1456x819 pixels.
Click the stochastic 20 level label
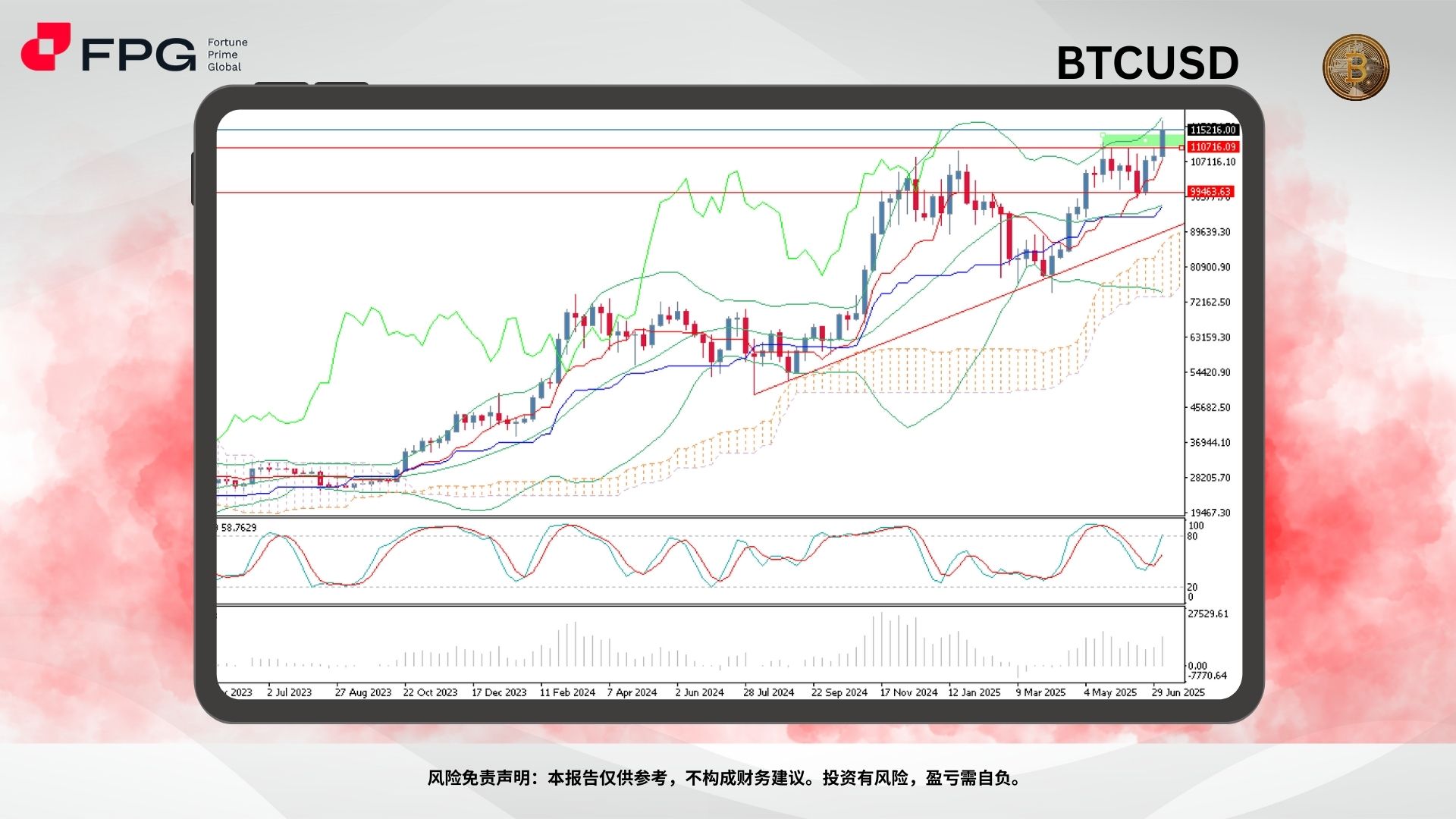[1192, 587]
